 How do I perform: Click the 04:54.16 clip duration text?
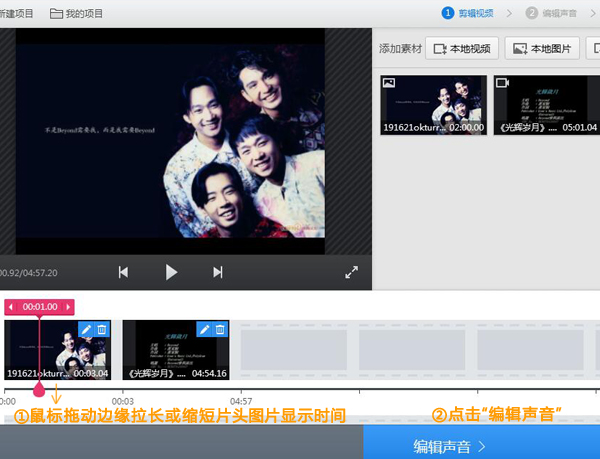coord(209,373)
